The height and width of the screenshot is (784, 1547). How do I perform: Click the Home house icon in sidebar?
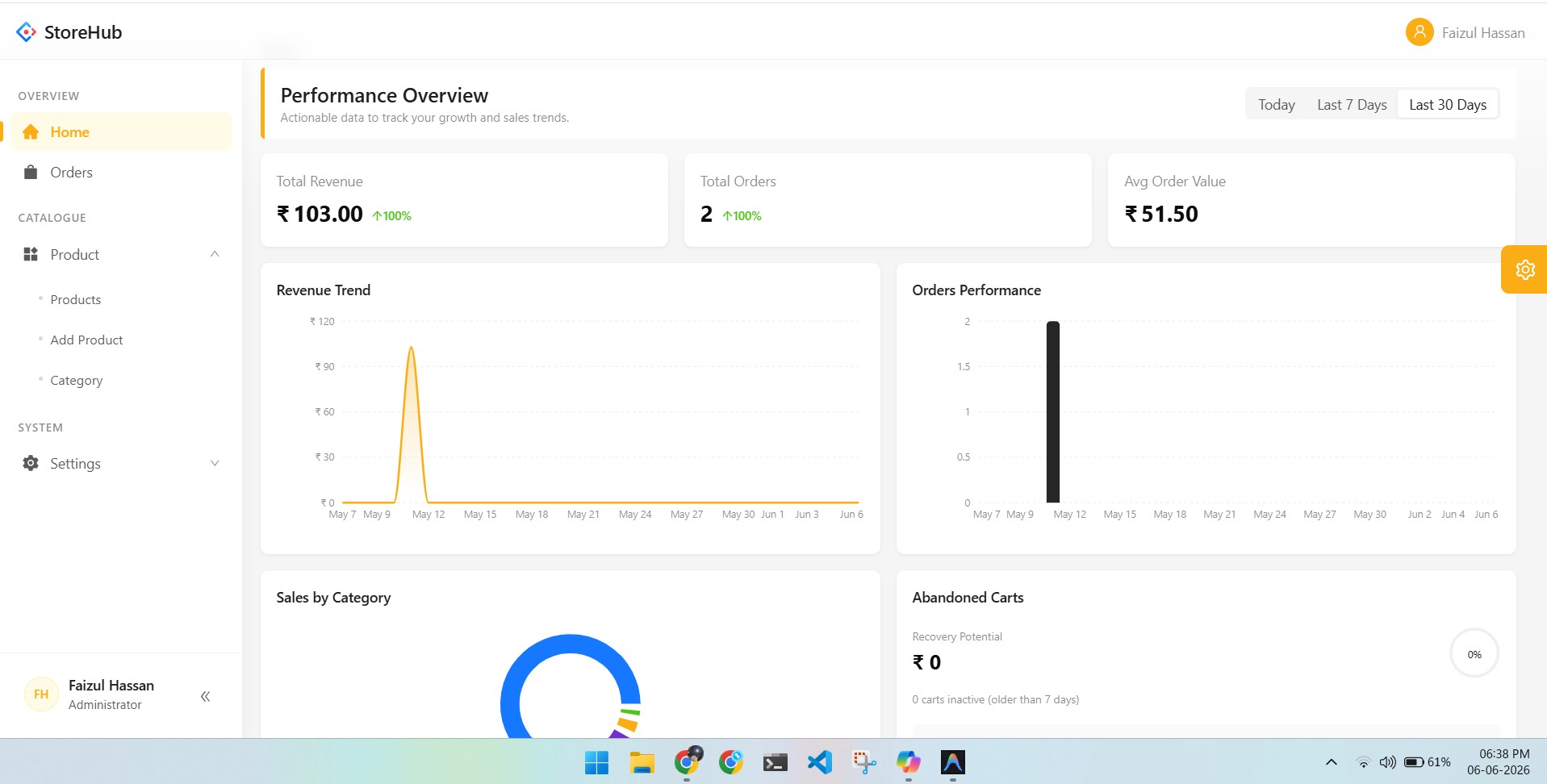point(31,132)
